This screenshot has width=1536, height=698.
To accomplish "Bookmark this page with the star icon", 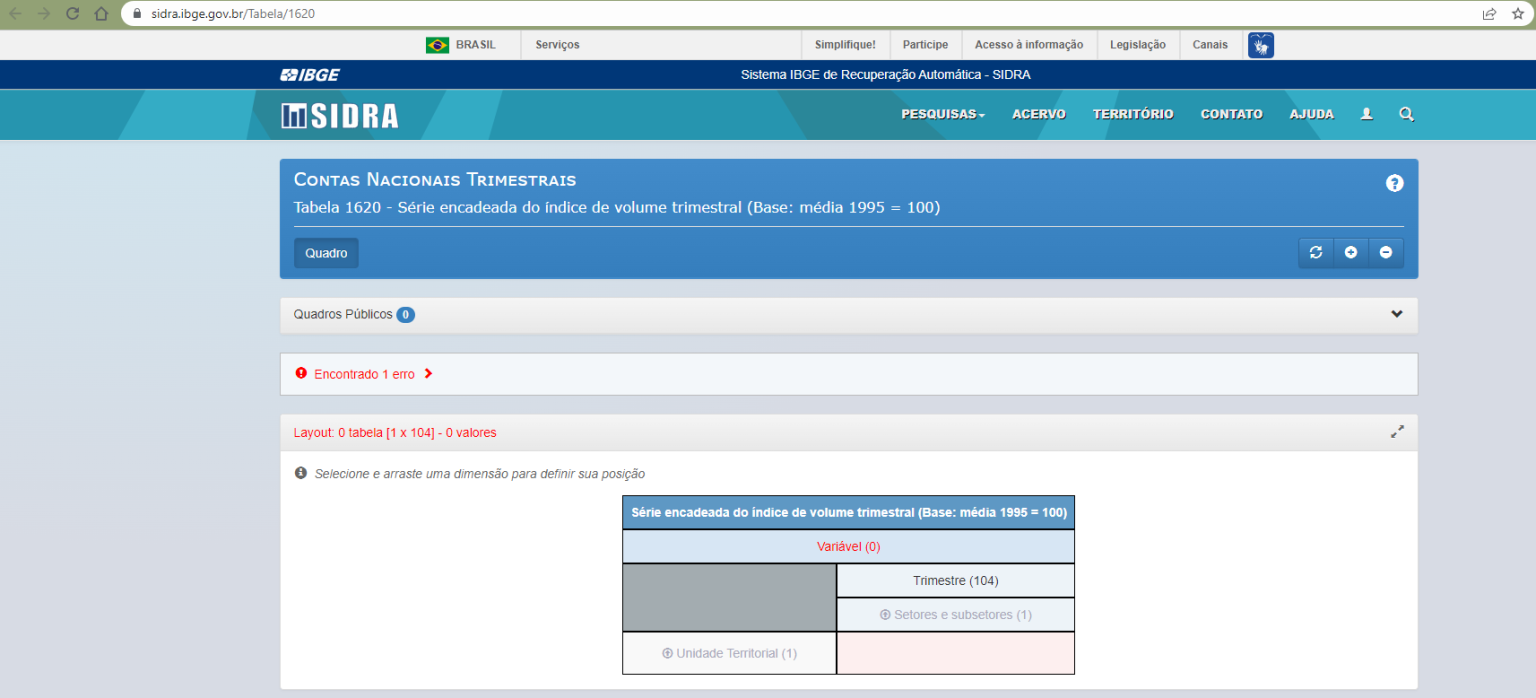I will pos(1517,14).
